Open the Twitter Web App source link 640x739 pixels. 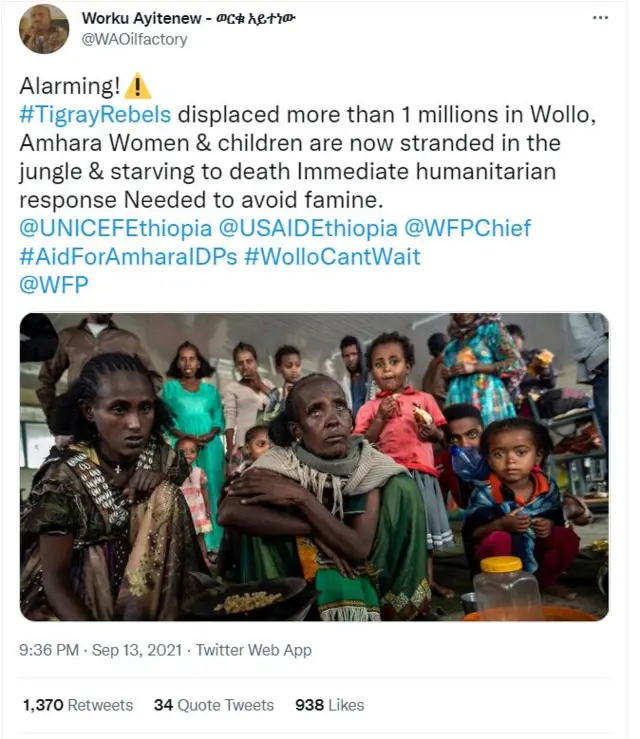point(254,650)
